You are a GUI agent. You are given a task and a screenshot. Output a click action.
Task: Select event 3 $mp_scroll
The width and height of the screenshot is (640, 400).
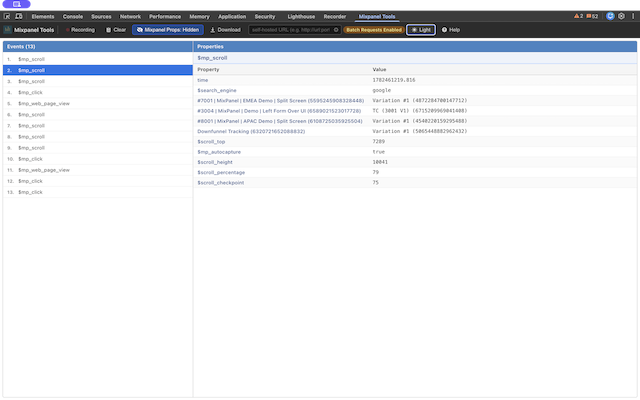pos(98,81)
